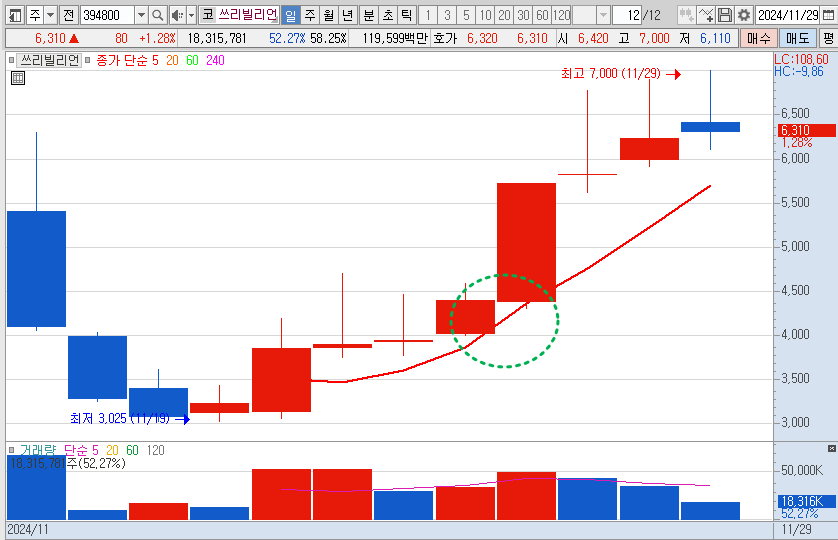Viewport: 838px width, 540px height.
Task: Click the 매도 sell button
Action: pyautogui.click(x=797, y=38)
